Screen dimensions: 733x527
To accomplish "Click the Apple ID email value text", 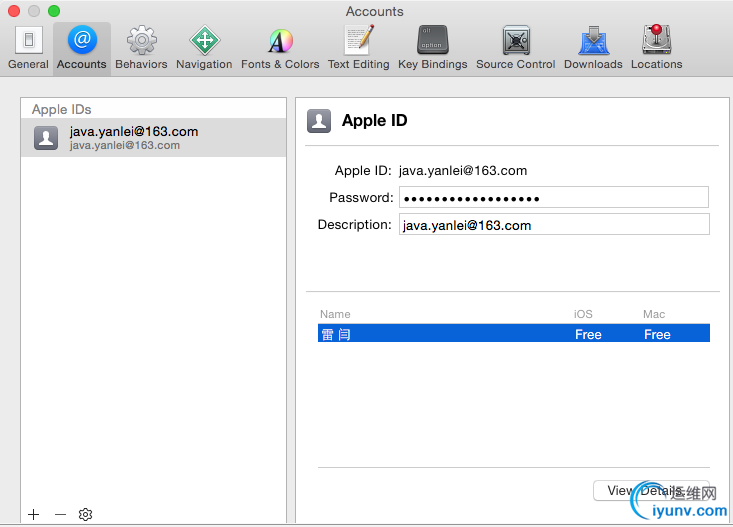I will tap(463, 171).
